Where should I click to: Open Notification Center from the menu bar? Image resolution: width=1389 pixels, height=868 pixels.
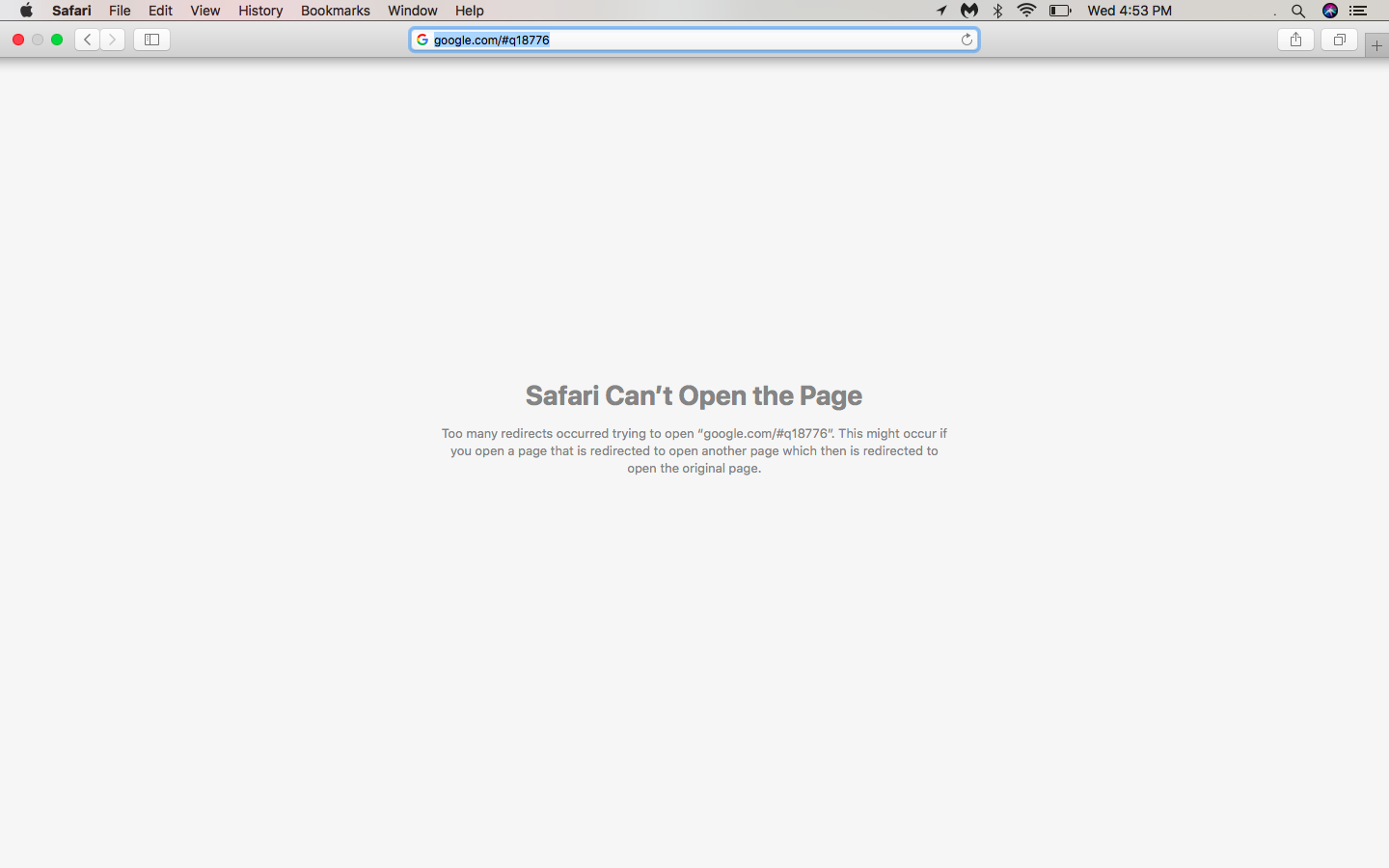[1360, 11]
